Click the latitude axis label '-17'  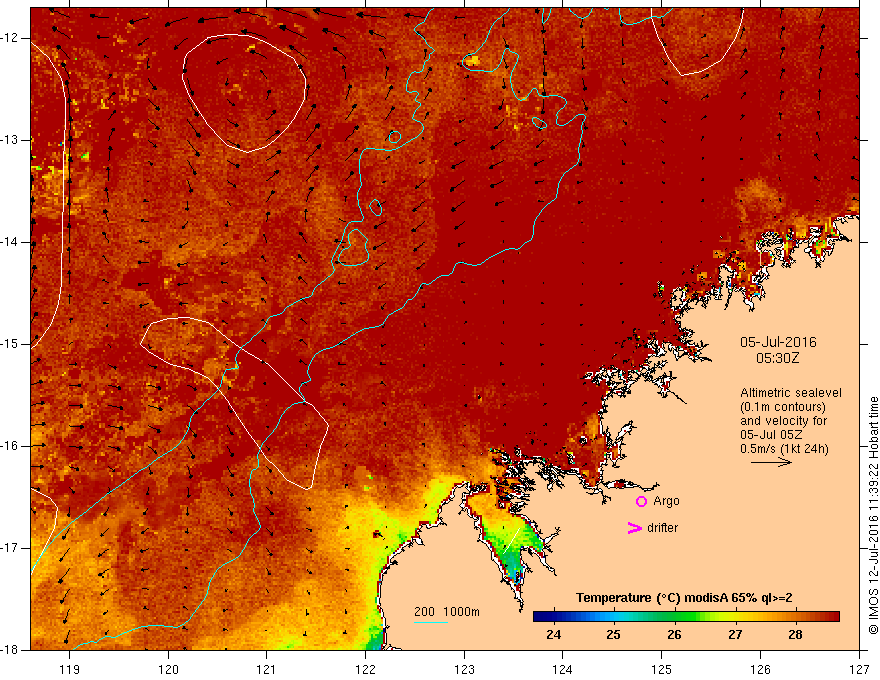pos(10,548)
